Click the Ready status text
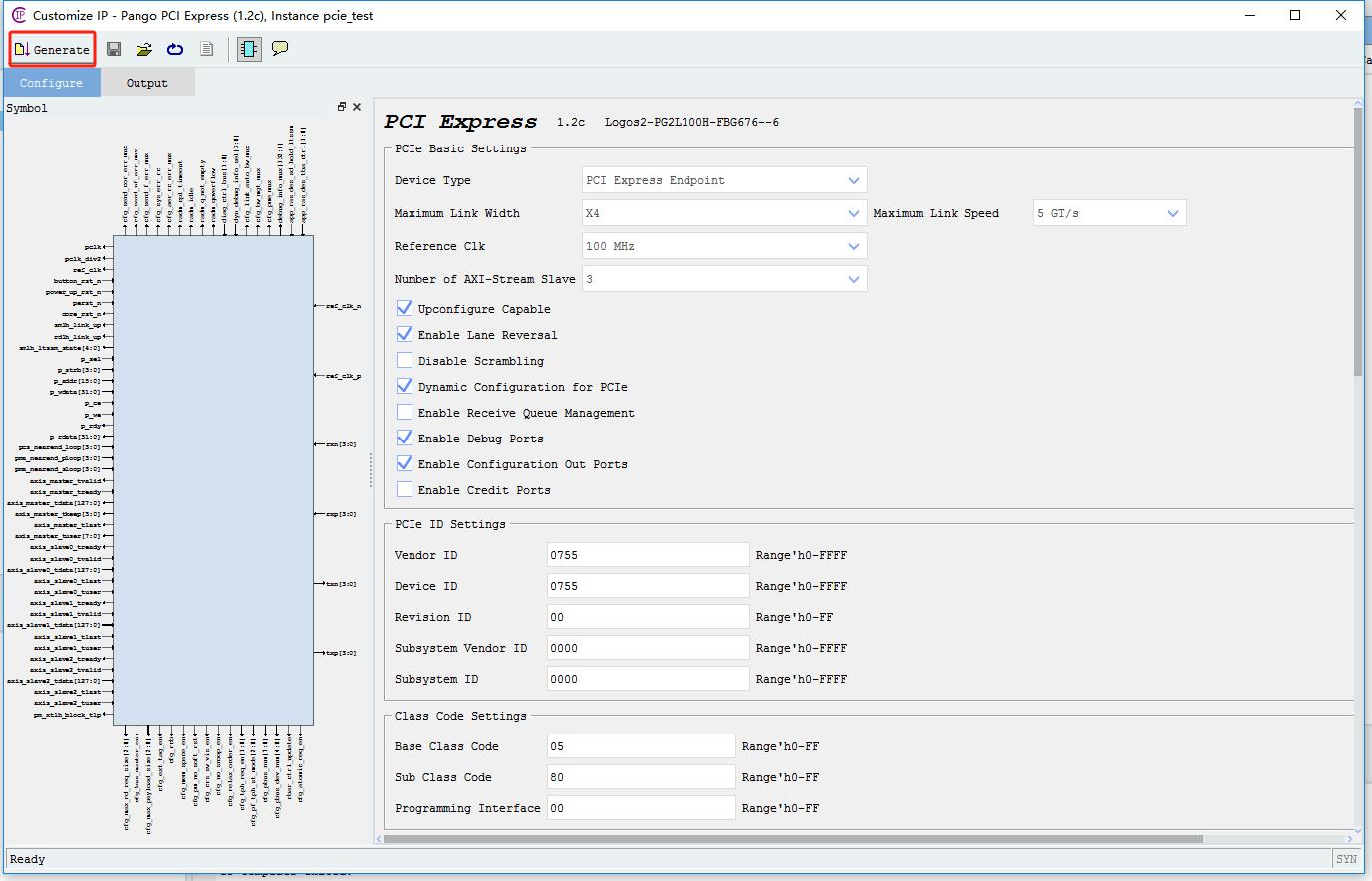 pos(27,859)
